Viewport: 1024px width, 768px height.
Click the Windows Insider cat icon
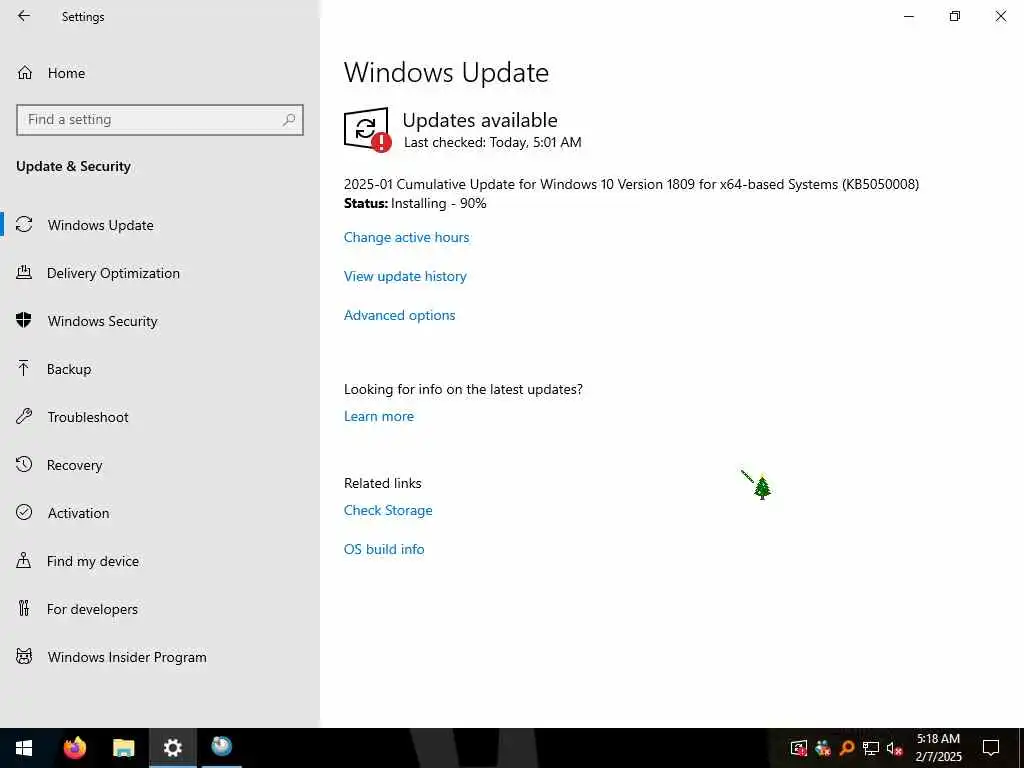click(x=24, y=657)
